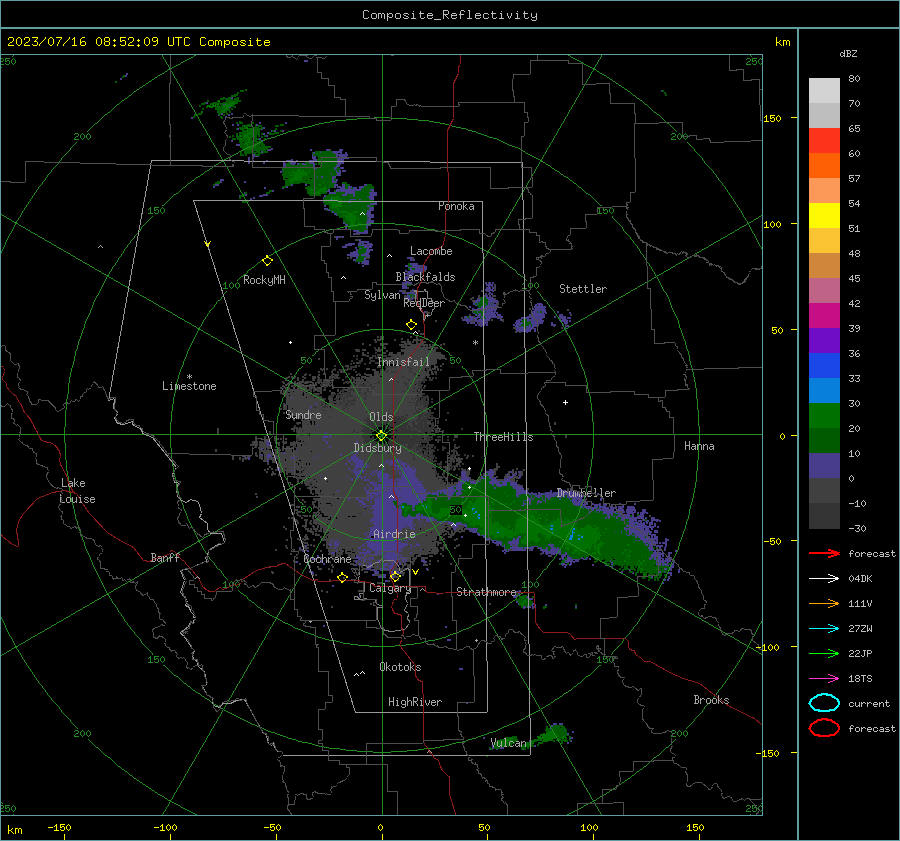This screenshot has width=900, height=841.
Task: Click the RedDeer city label
Action: pyautogui.click(x=424, y=303)
